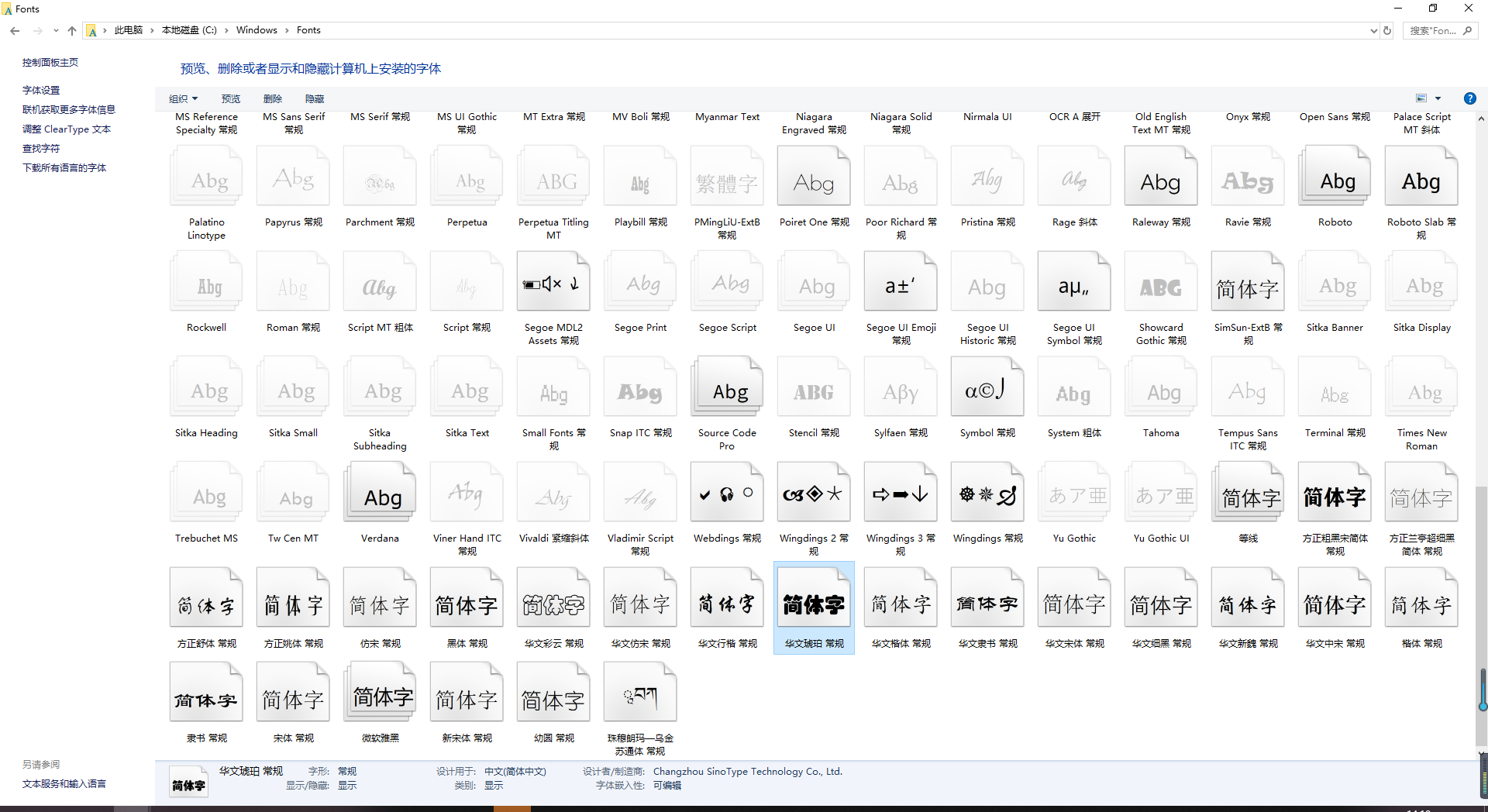
Task: Select the Verdana font thumbnail
Action: click(379, 491)
